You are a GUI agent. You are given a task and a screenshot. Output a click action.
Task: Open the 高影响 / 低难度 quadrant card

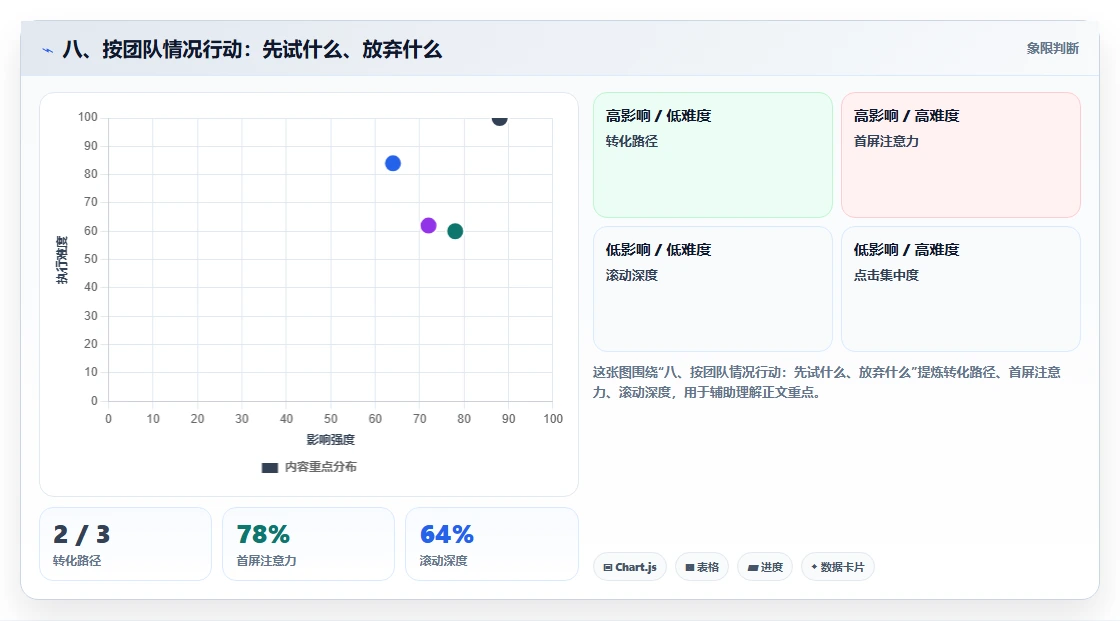click(x=713, y=155)
